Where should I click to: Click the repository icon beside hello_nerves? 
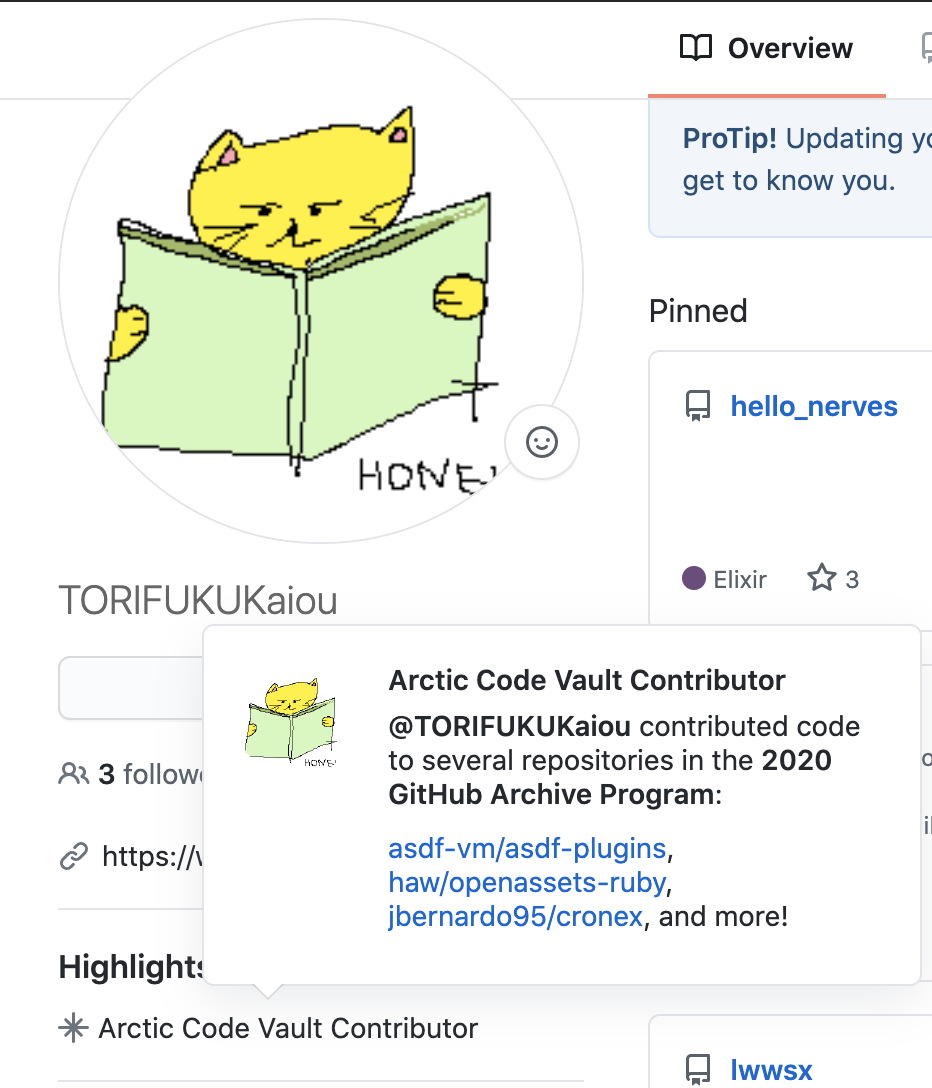(697, 407)
